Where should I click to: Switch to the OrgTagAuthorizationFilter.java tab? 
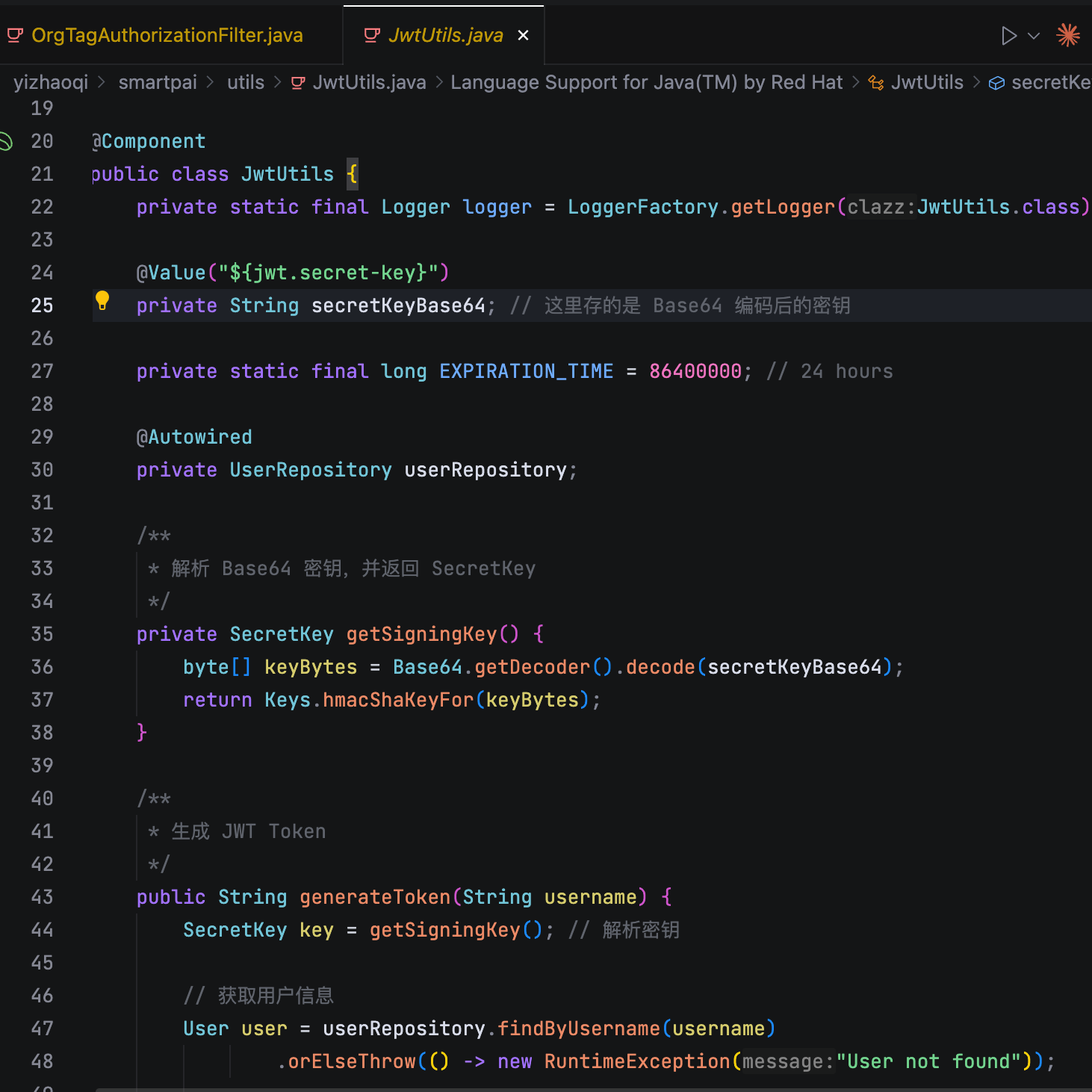coord(167,35)
